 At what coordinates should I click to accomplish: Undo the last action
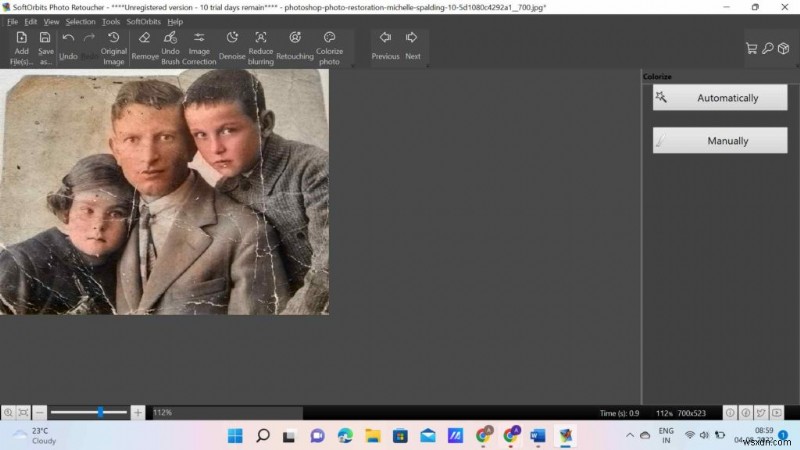tap(68, 47)
